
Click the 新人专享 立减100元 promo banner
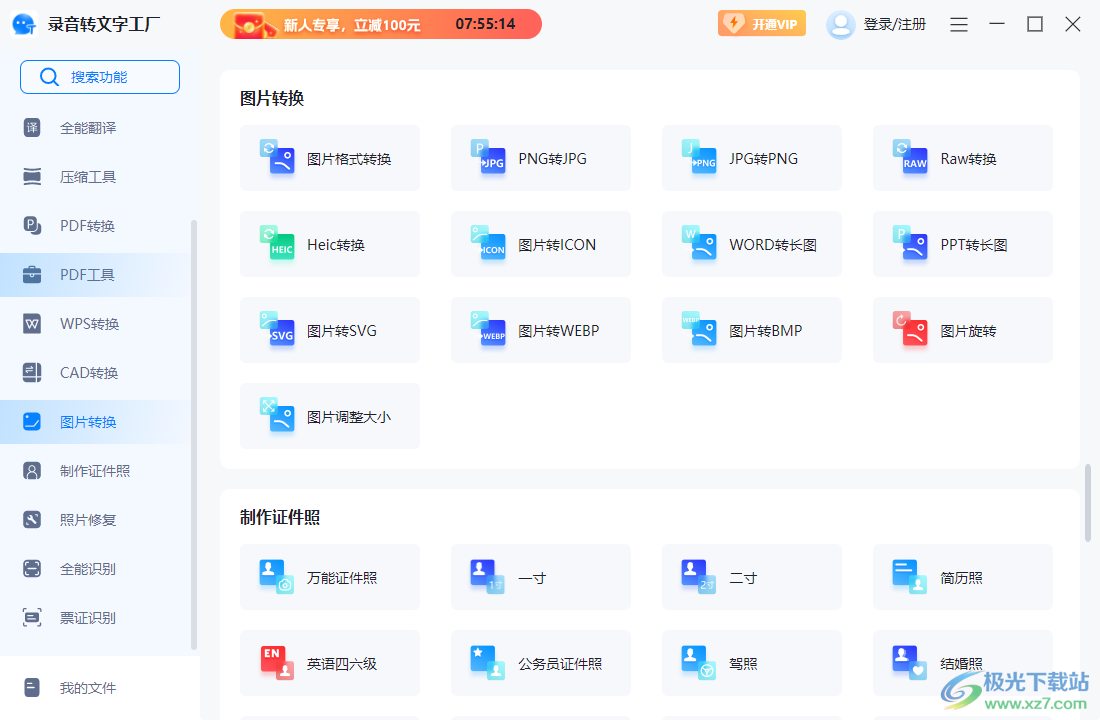pos(381,24)
